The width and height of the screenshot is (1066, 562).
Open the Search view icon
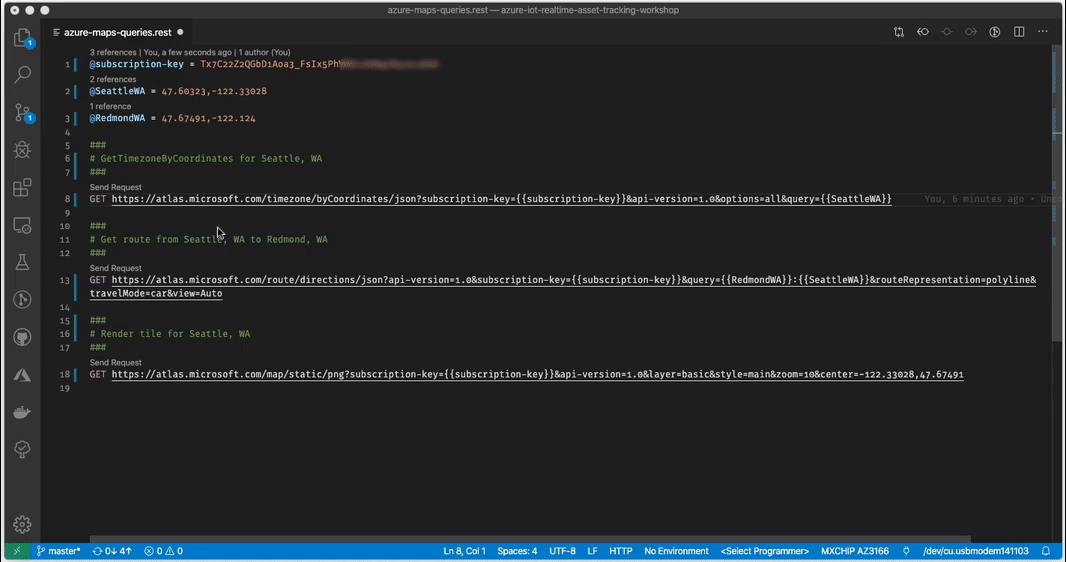tap(22, 75)
